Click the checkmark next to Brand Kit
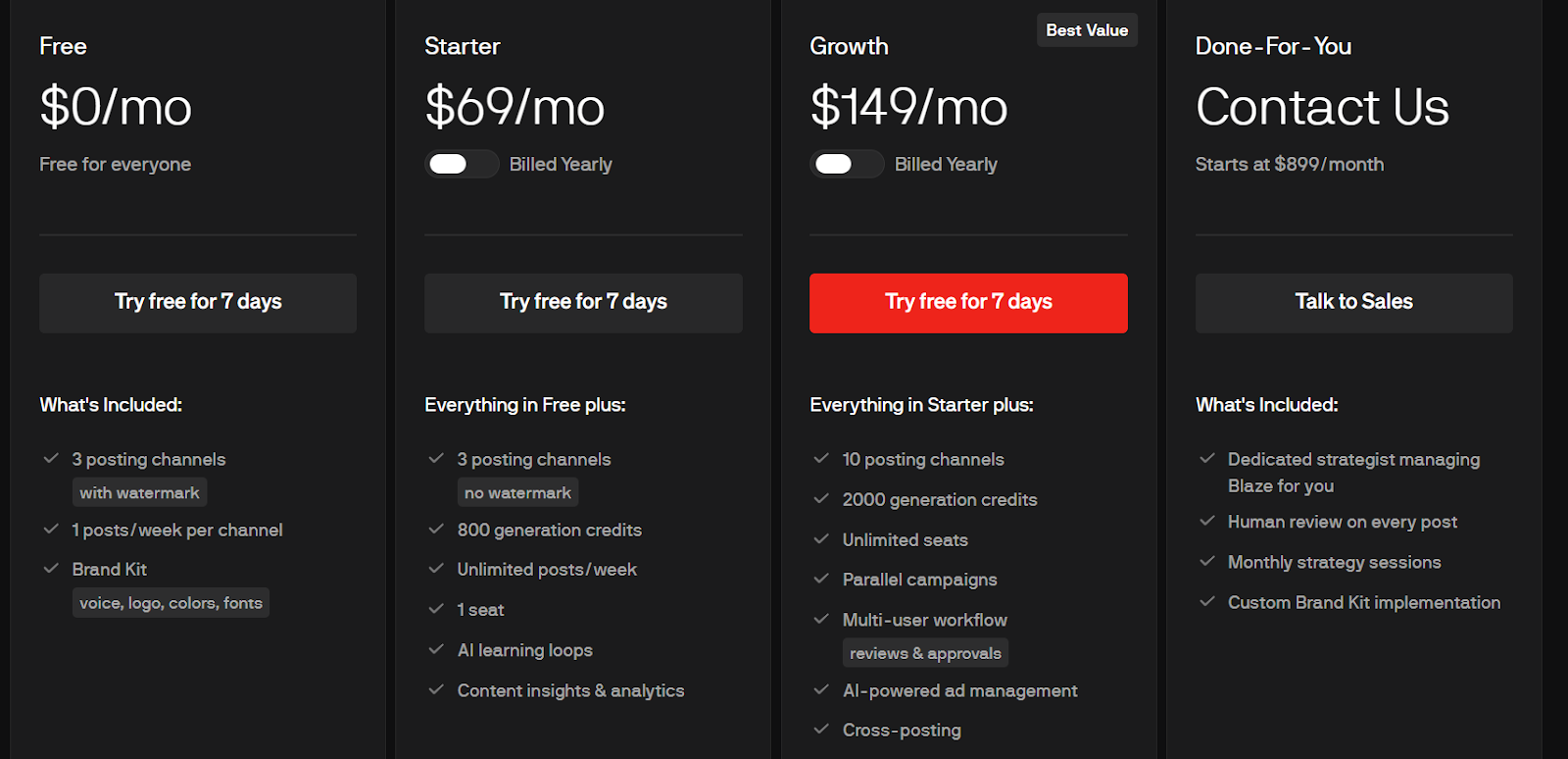Image resolution: width=1568 pixels, height=759 pixels. [51, 569]
